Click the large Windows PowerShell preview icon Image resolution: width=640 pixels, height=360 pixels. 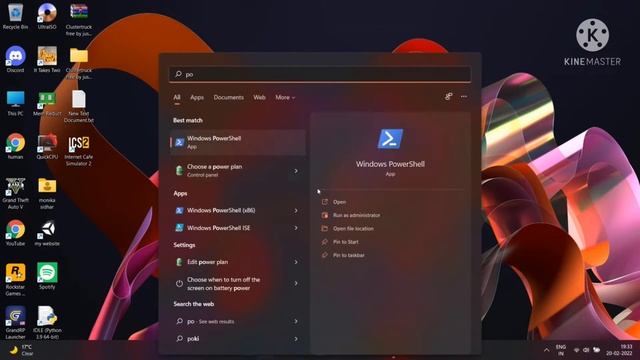coord(390,139)
